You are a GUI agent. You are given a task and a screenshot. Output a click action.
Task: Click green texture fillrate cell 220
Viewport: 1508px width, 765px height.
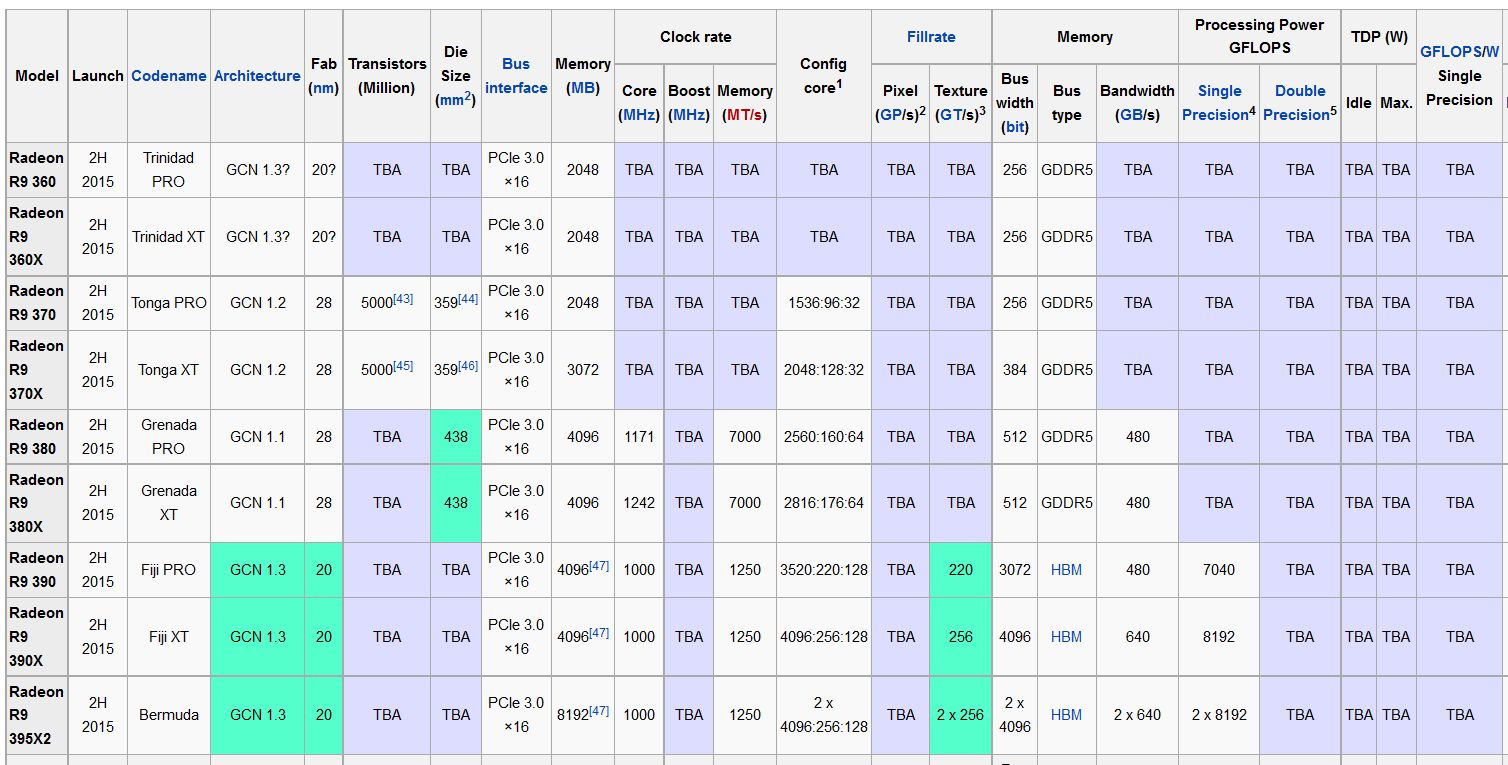click(x=961, y=570)
